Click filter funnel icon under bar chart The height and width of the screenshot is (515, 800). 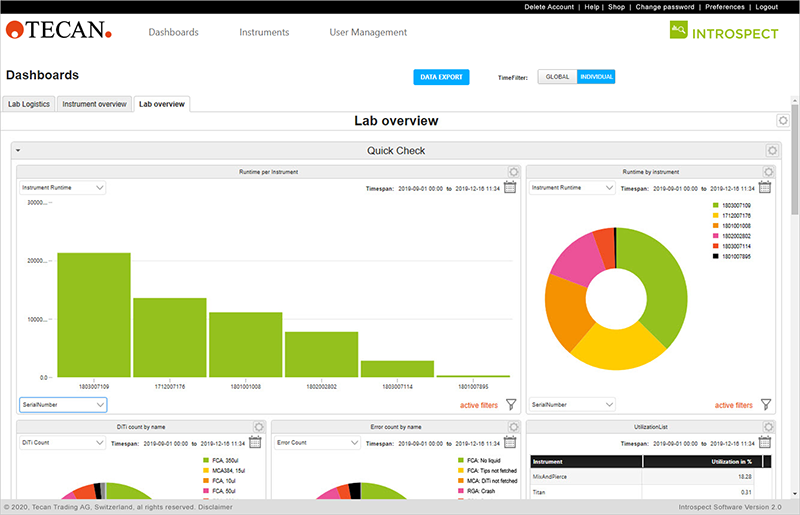point(511,405)
